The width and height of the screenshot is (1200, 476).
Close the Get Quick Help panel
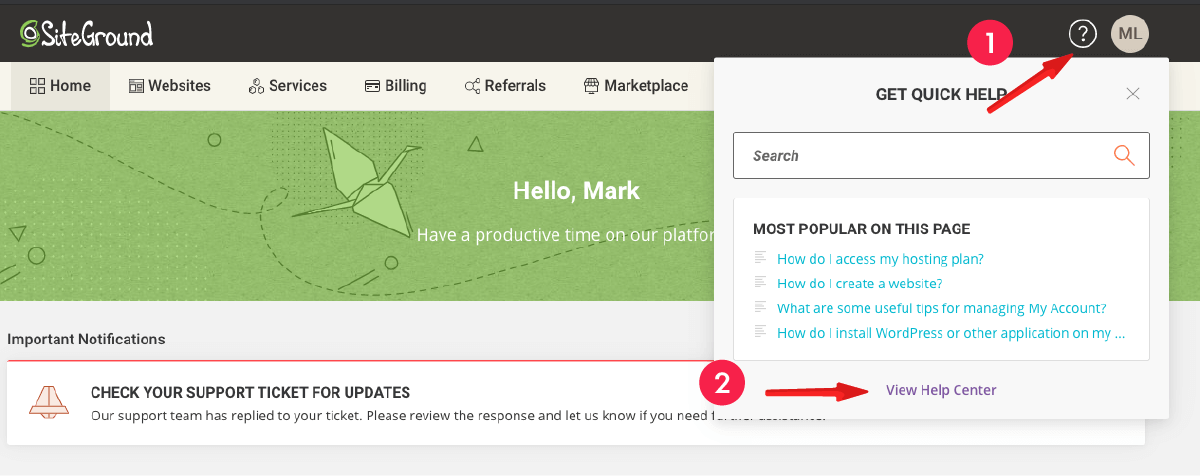1133,94
